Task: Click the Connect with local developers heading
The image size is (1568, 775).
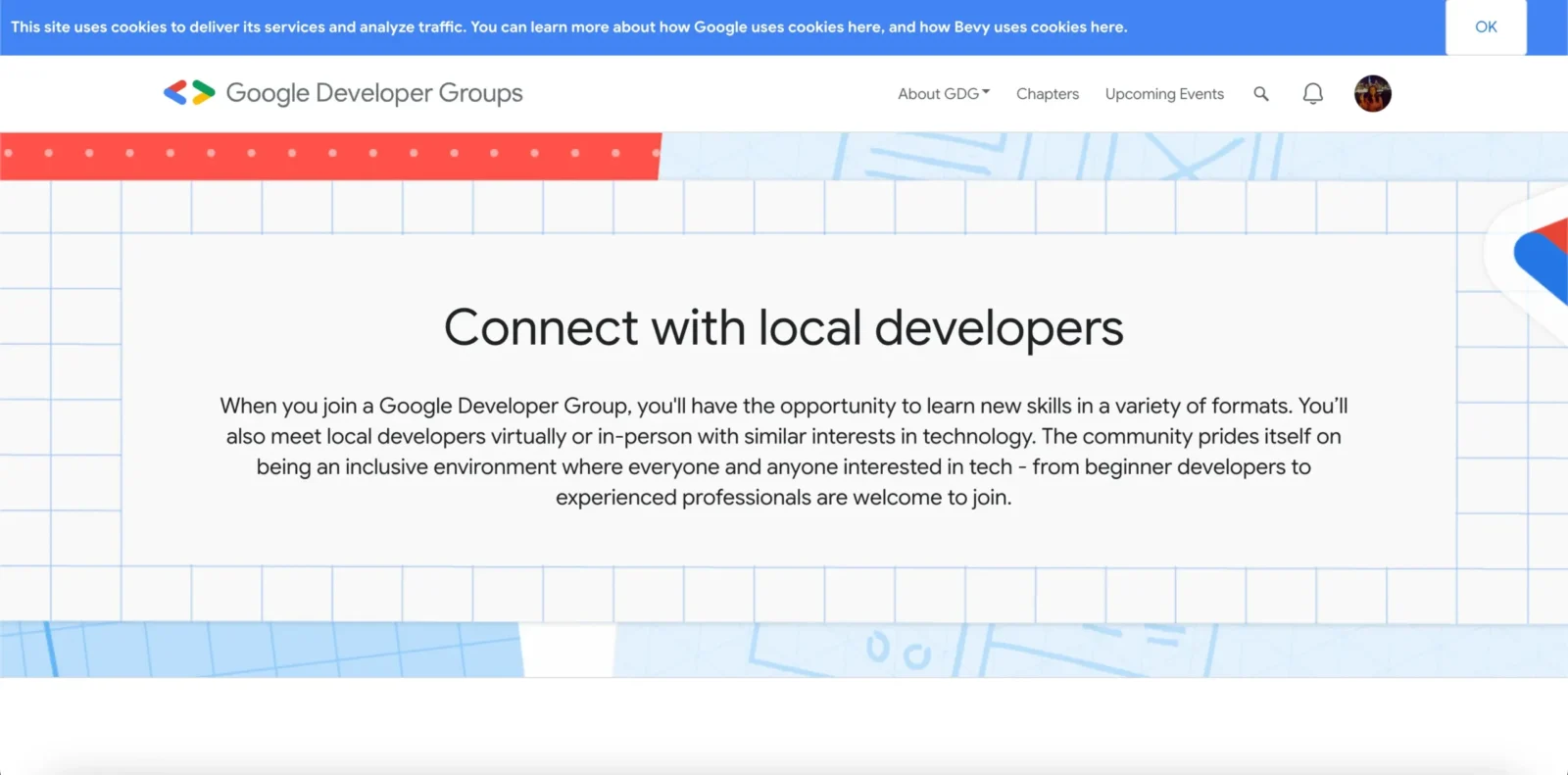Action: coord(784,328)
